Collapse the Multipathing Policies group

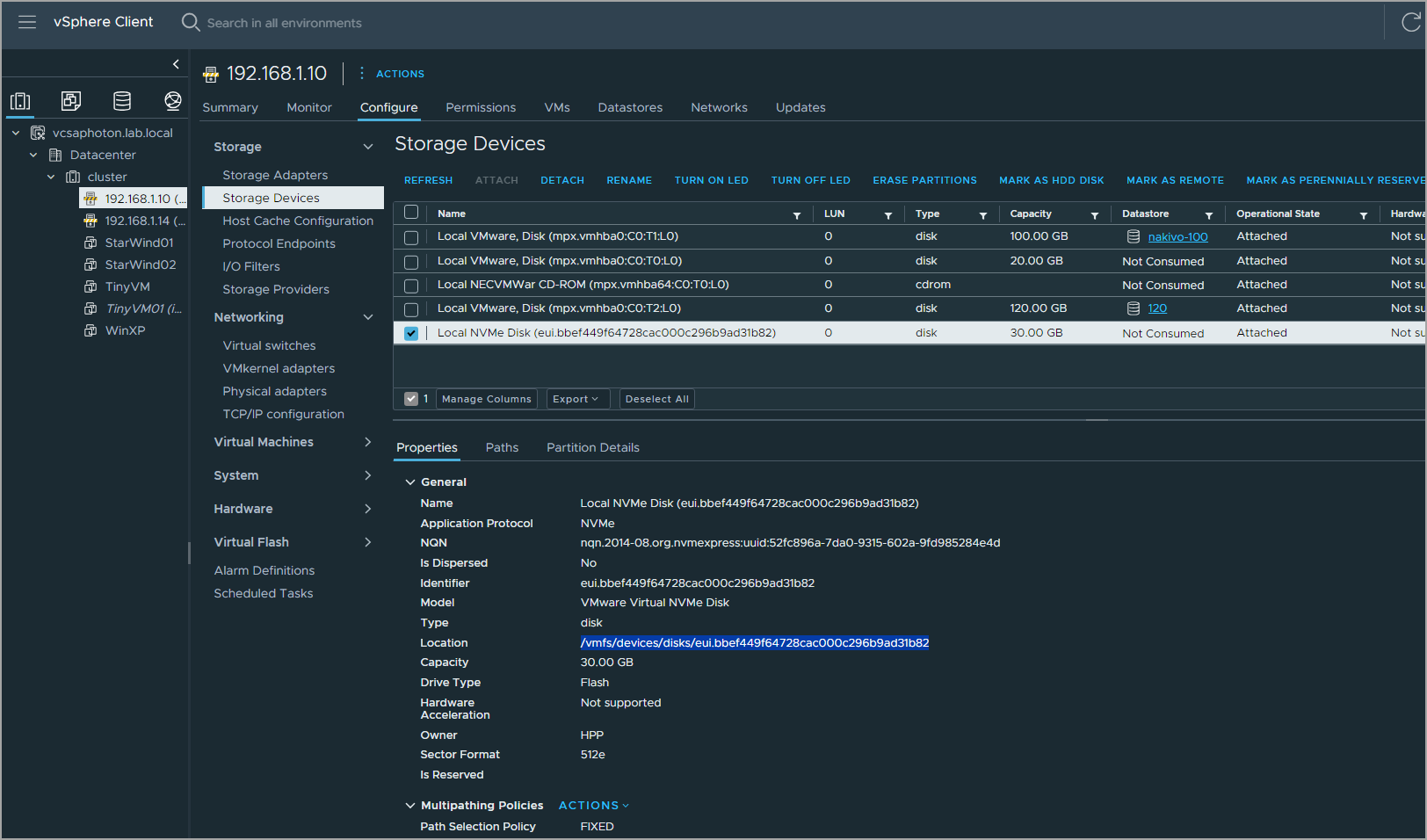click(x=410, y=806)
